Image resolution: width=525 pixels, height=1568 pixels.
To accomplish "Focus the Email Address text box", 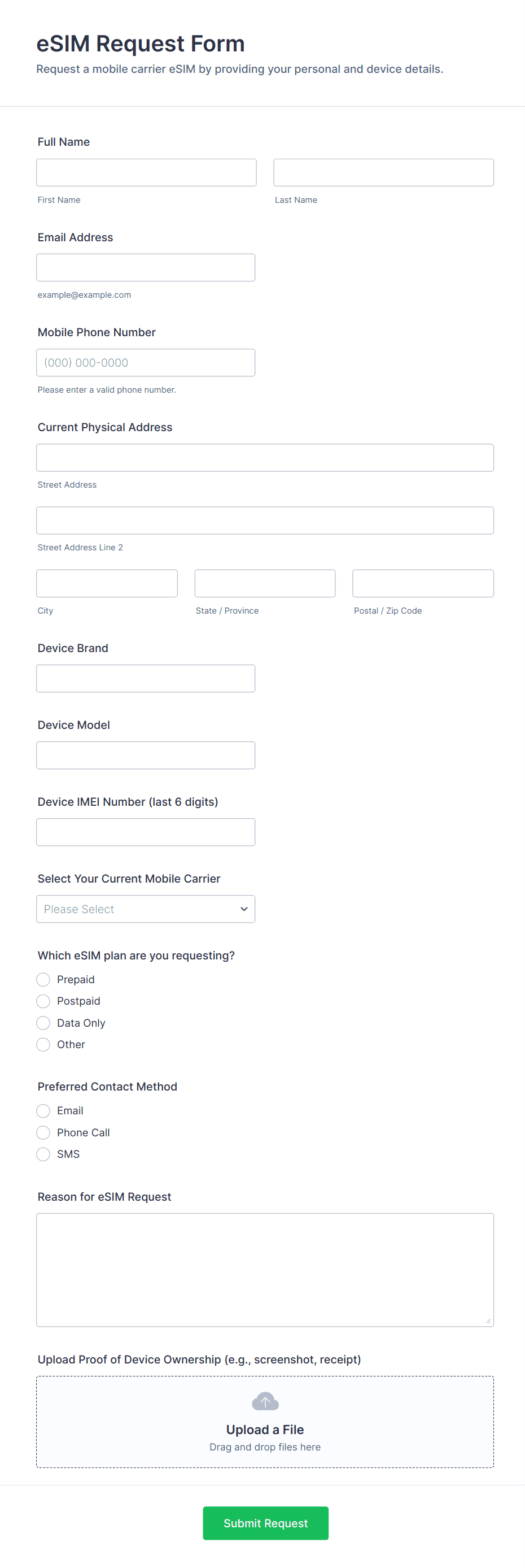I will 146,268.
